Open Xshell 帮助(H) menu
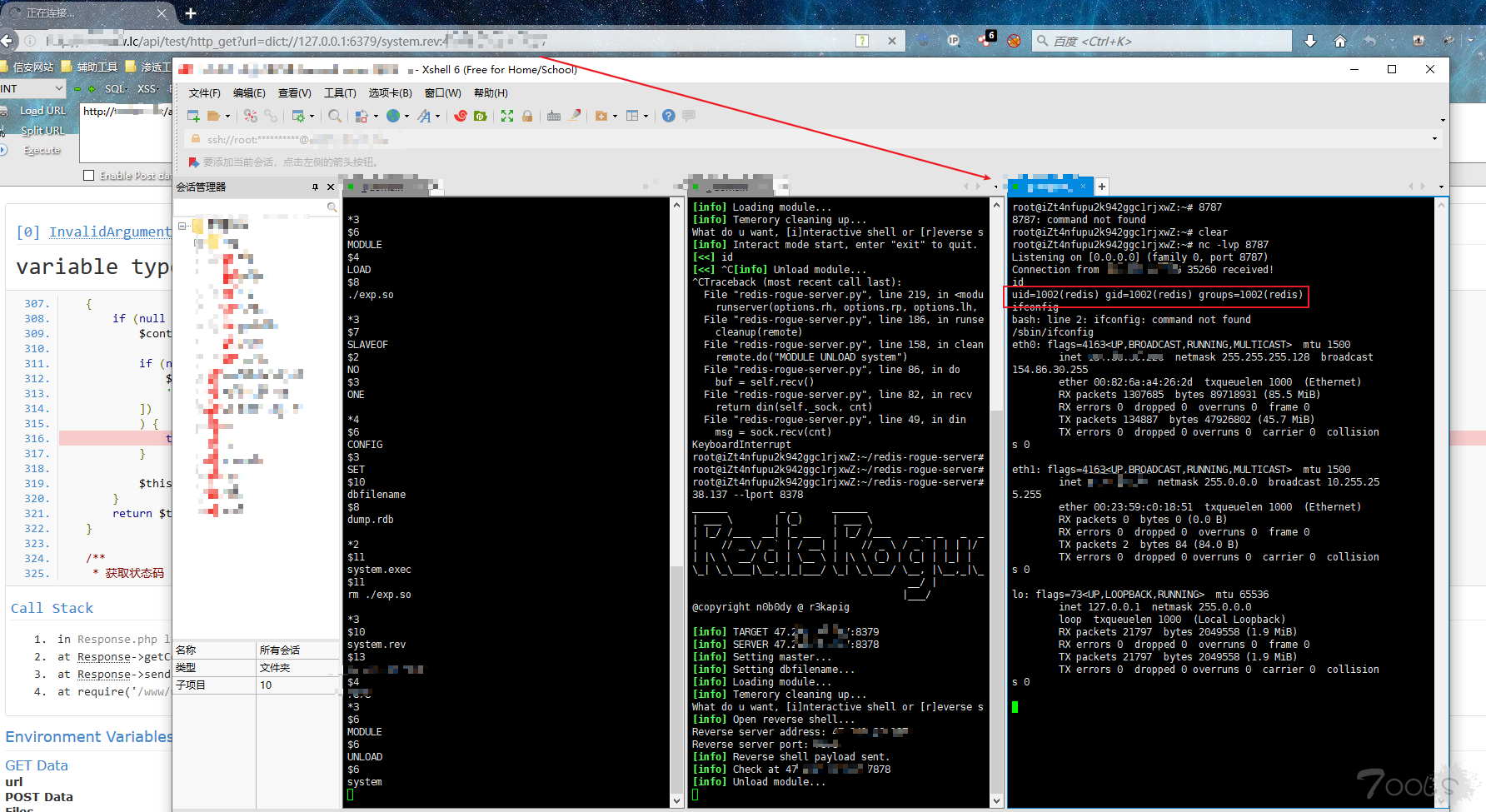Screen dimensions: 1486x812 491,93
